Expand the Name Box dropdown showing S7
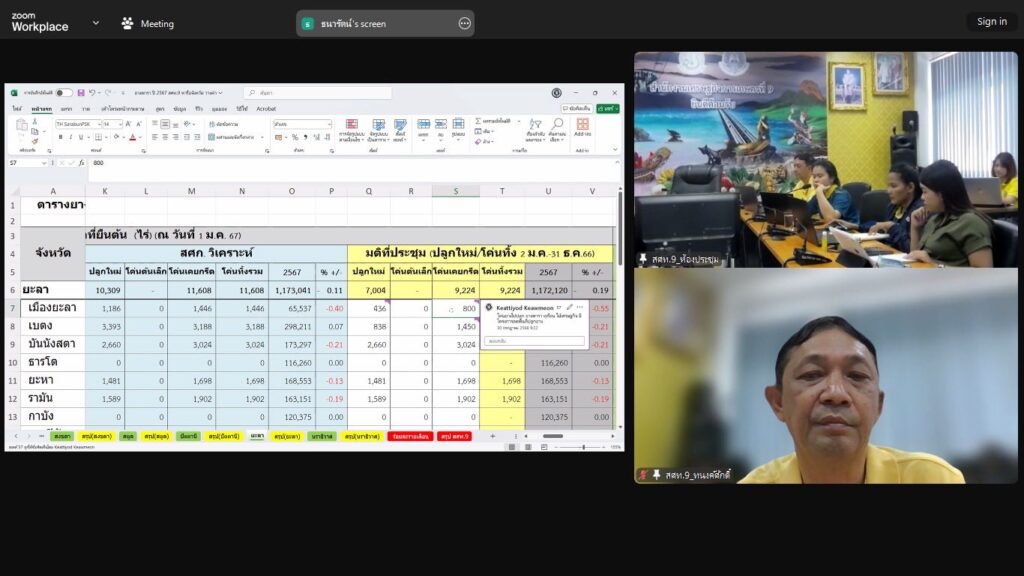1024x576 pixels. [46, 162]
